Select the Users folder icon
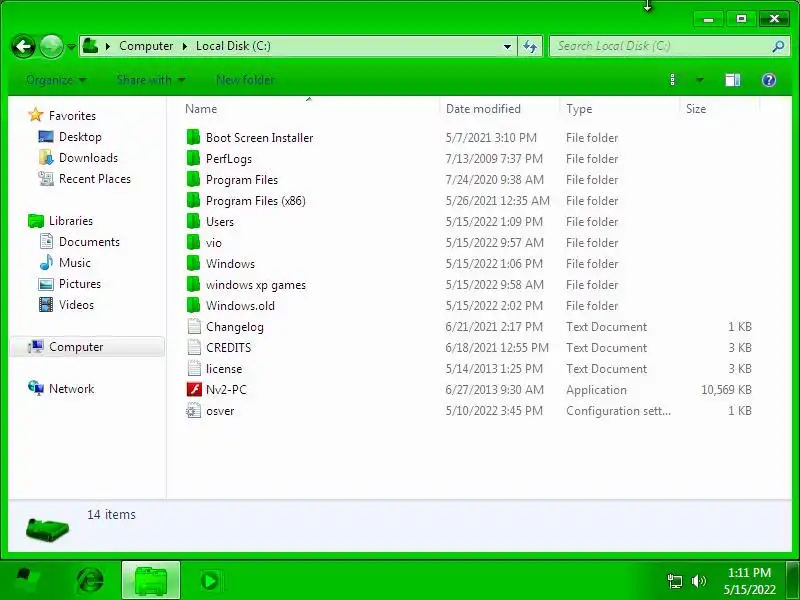Image resolution: width=800 pixels, height=600 pixels. [x=193, y=221]
